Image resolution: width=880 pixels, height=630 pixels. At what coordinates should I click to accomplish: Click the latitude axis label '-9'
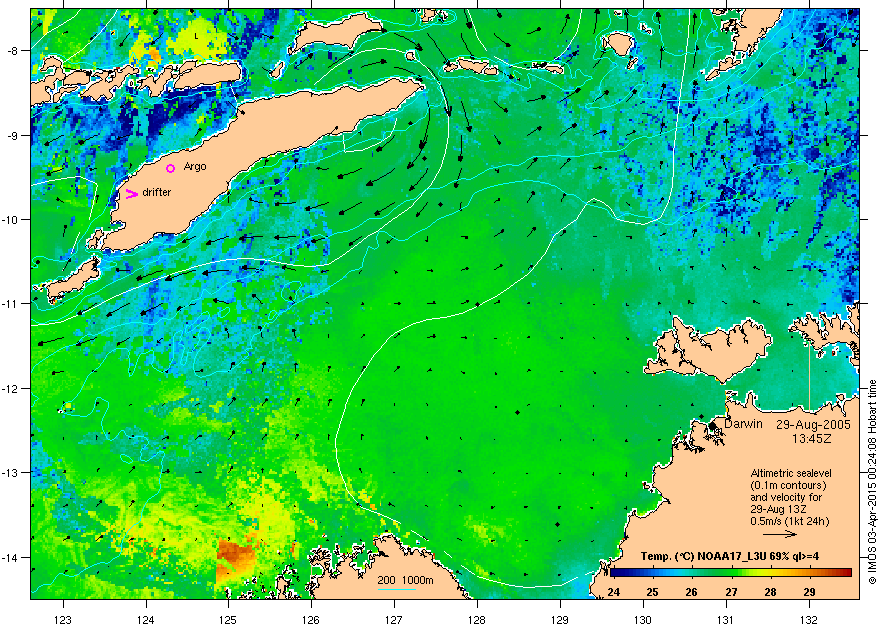point(12,136)
